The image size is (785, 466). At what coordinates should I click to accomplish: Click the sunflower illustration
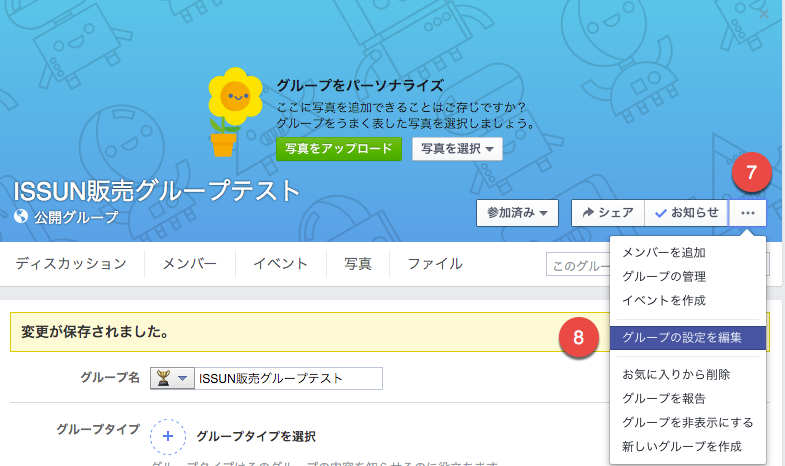(234, 112)
